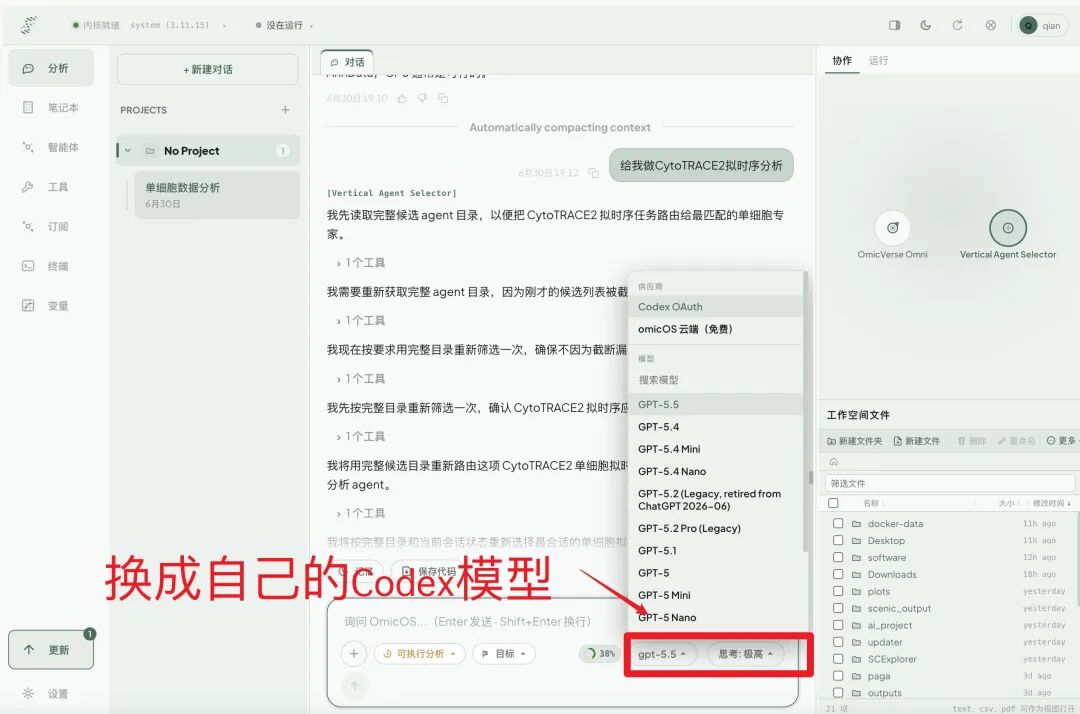Open the 单细胞数据分析 conversation

(x=217, y=195)
